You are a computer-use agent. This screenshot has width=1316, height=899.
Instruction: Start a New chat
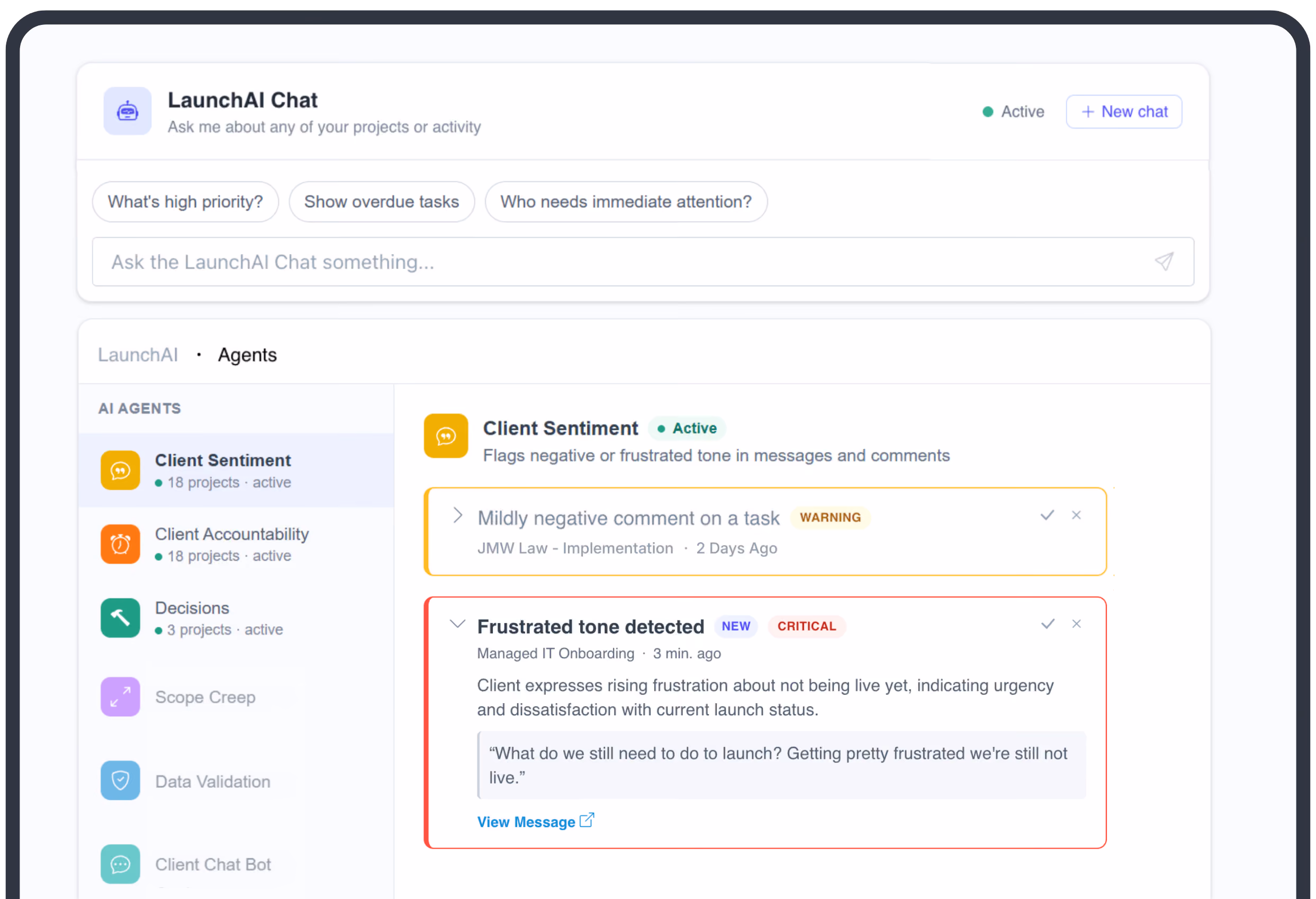point(1123,112)
